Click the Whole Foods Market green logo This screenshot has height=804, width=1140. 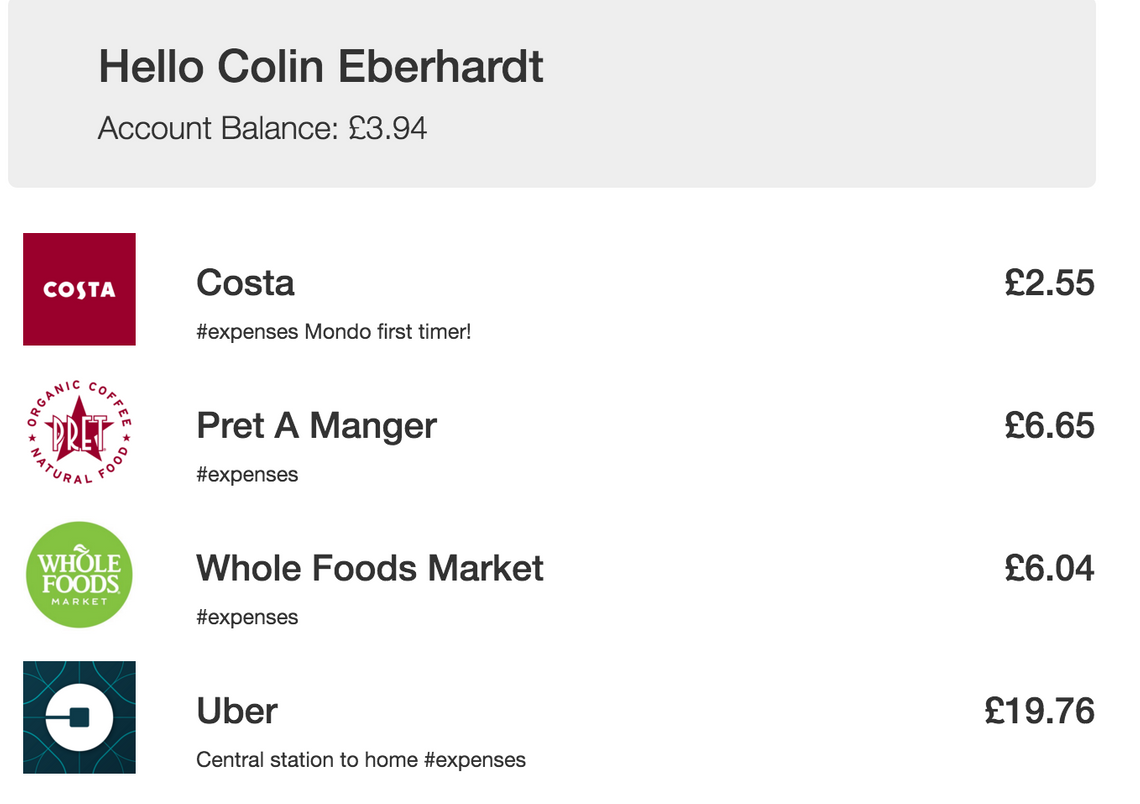pos(79,575)
